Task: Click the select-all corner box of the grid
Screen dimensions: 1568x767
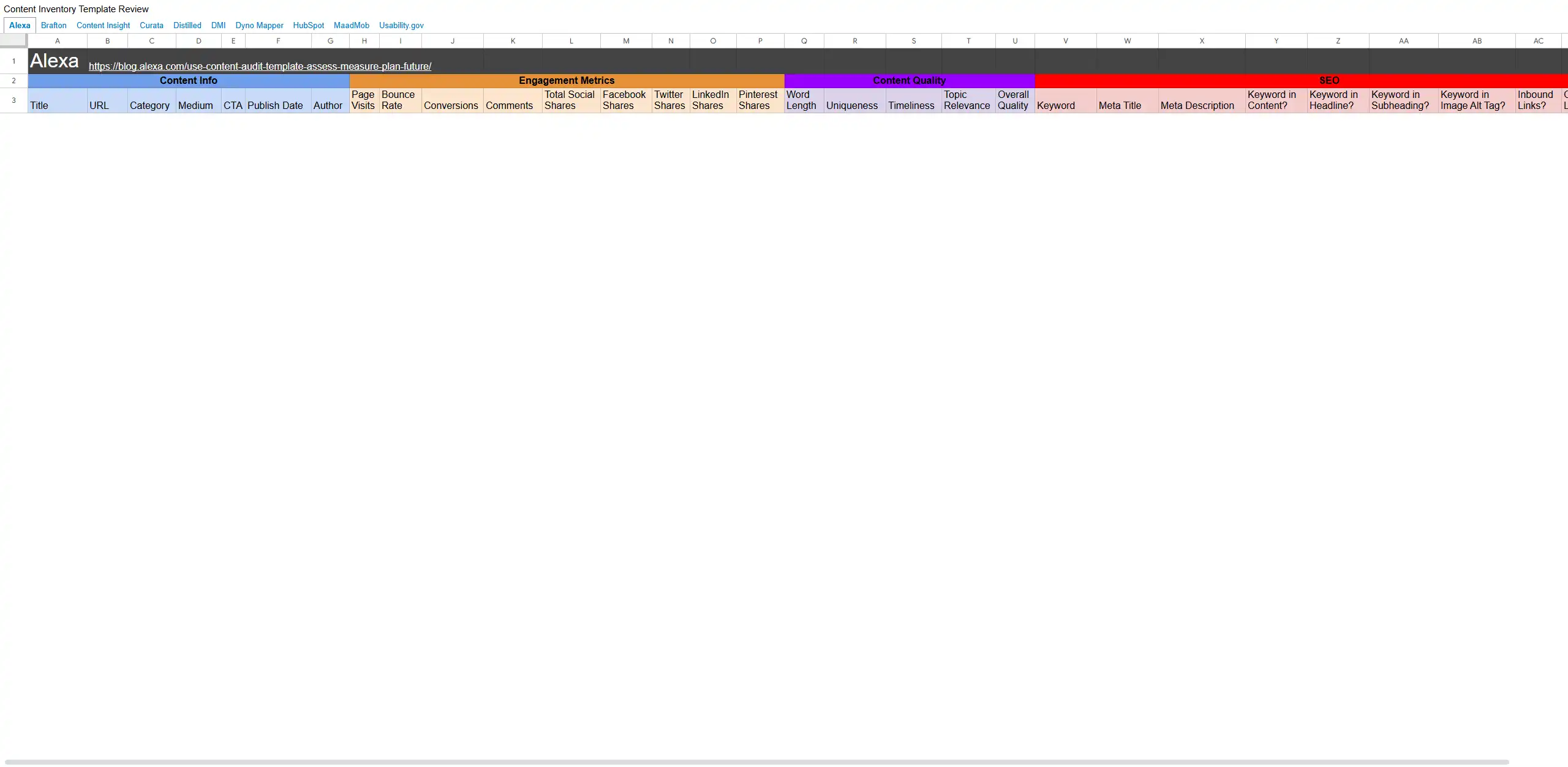Action: [x=13, y=40]
